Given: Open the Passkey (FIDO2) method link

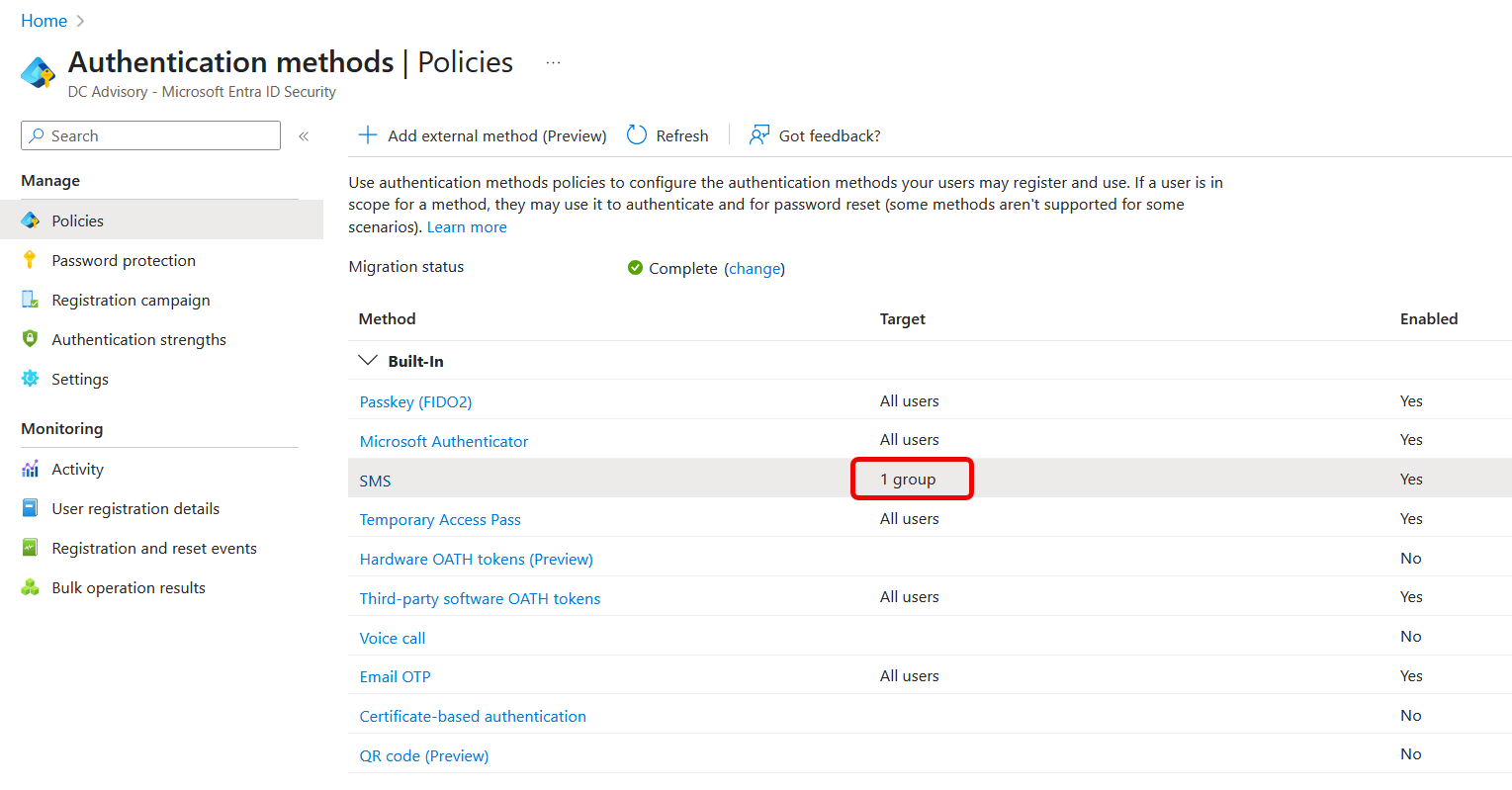Looking at the screenshot, I should tap(415, 401).
